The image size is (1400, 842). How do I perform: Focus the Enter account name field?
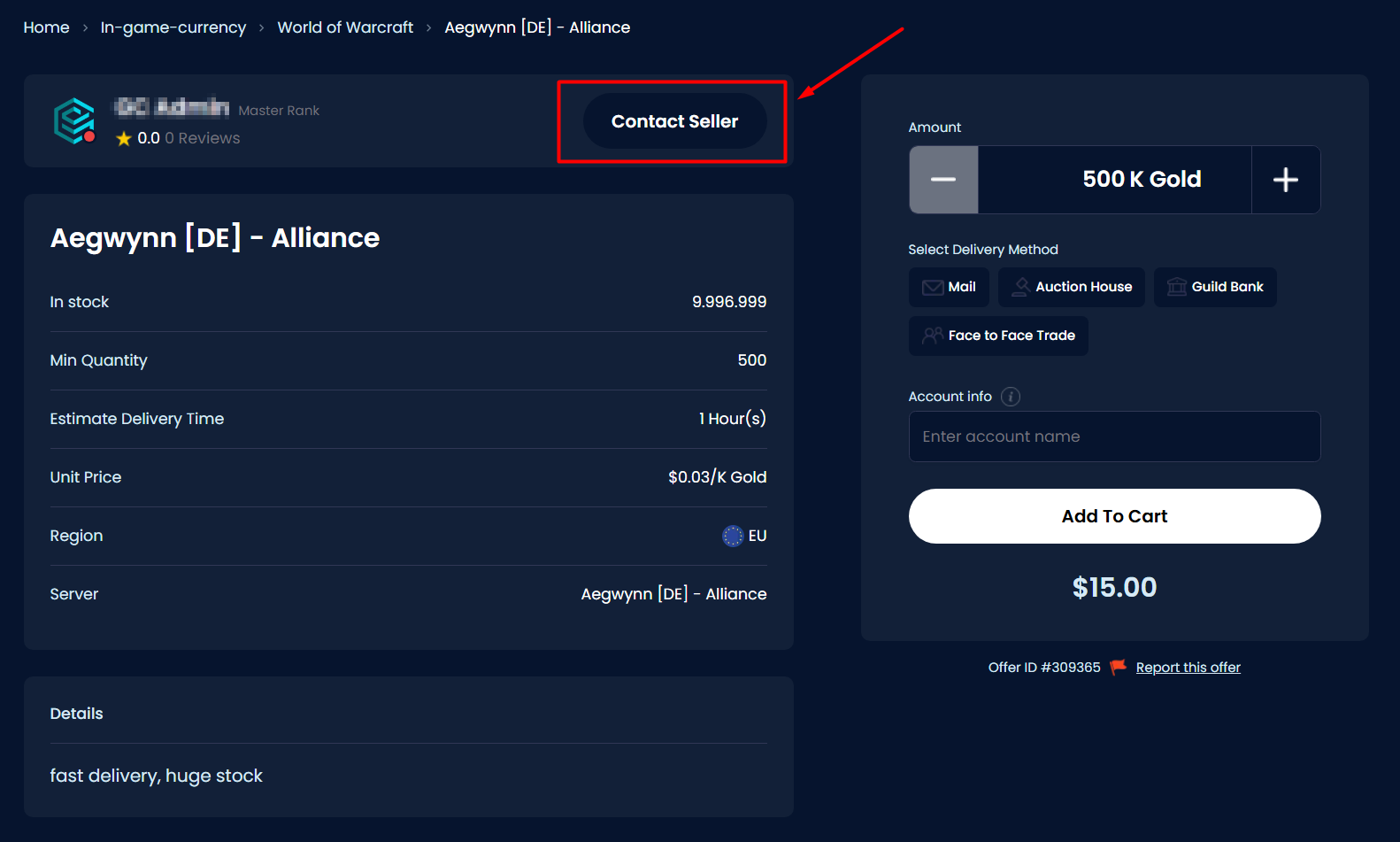1114,436
